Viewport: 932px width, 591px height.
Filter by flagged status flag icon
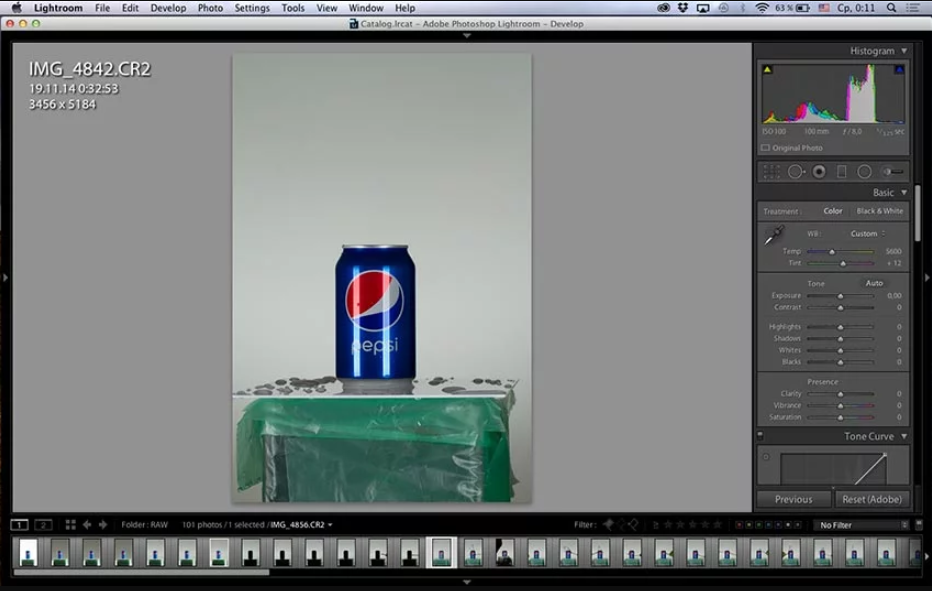pos(608,524)
